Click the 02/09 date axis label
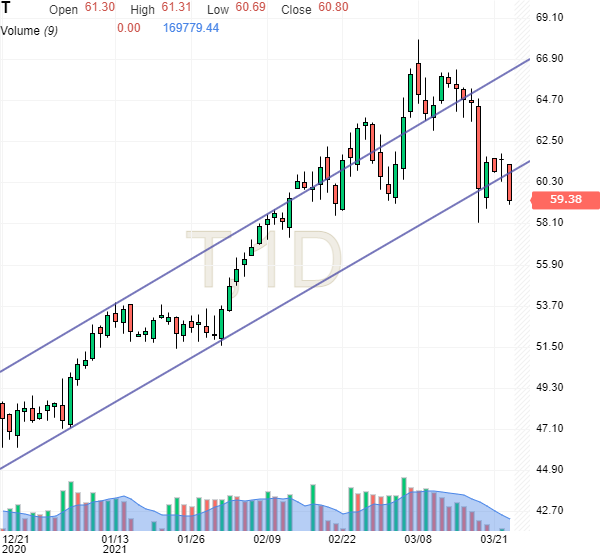This screenshot has height=558, width=600. click(x=266, y=540)
